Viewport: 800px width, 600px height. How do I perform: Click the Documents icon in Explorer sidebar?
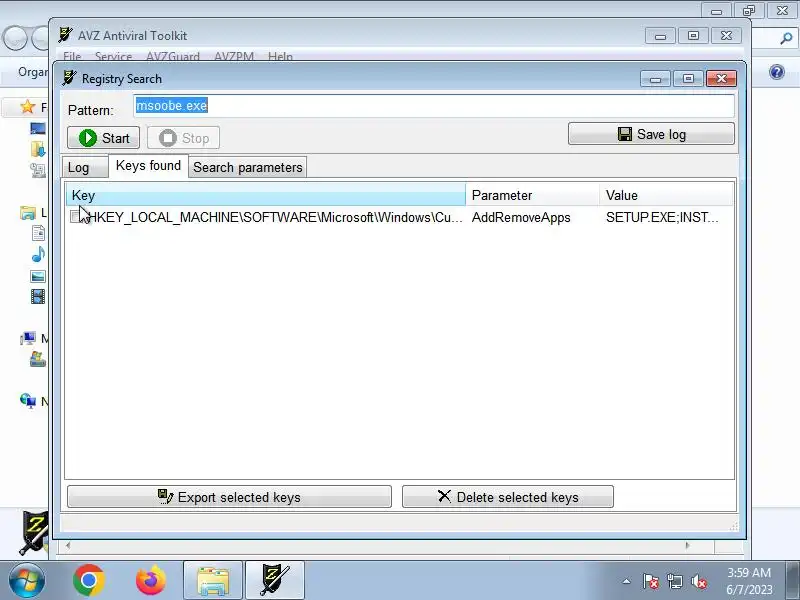38,233
